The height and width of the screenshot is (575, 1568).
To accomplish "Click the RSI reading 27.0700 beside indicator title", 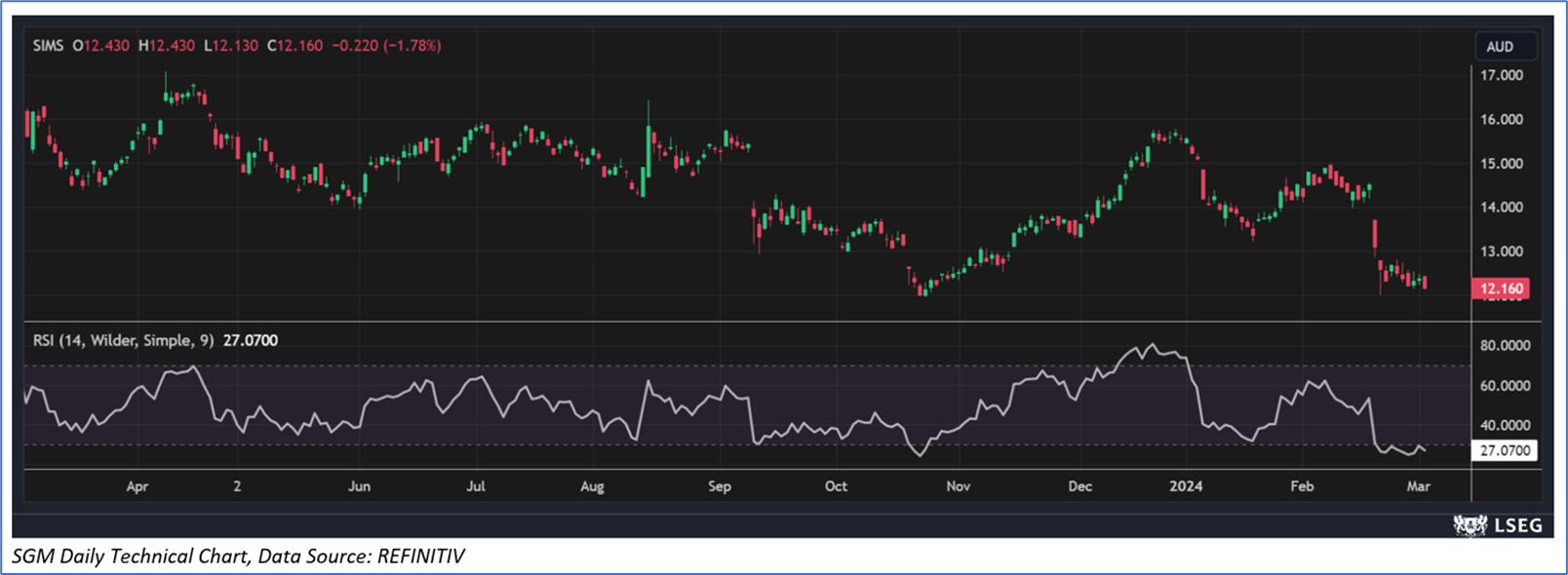I will [251, 340].
